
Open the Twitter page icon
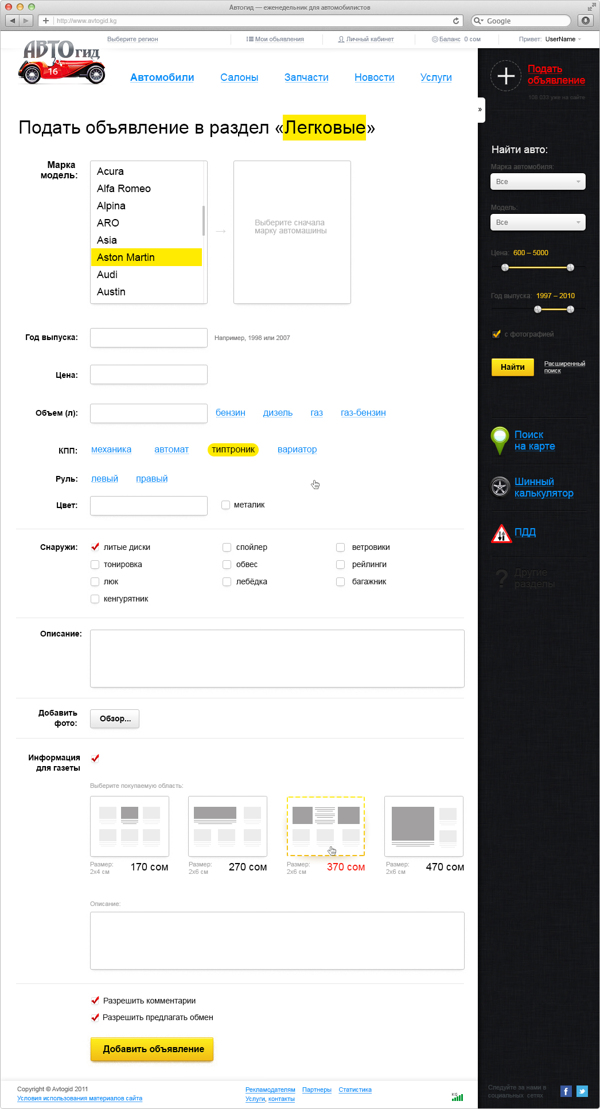point(582,1091)
